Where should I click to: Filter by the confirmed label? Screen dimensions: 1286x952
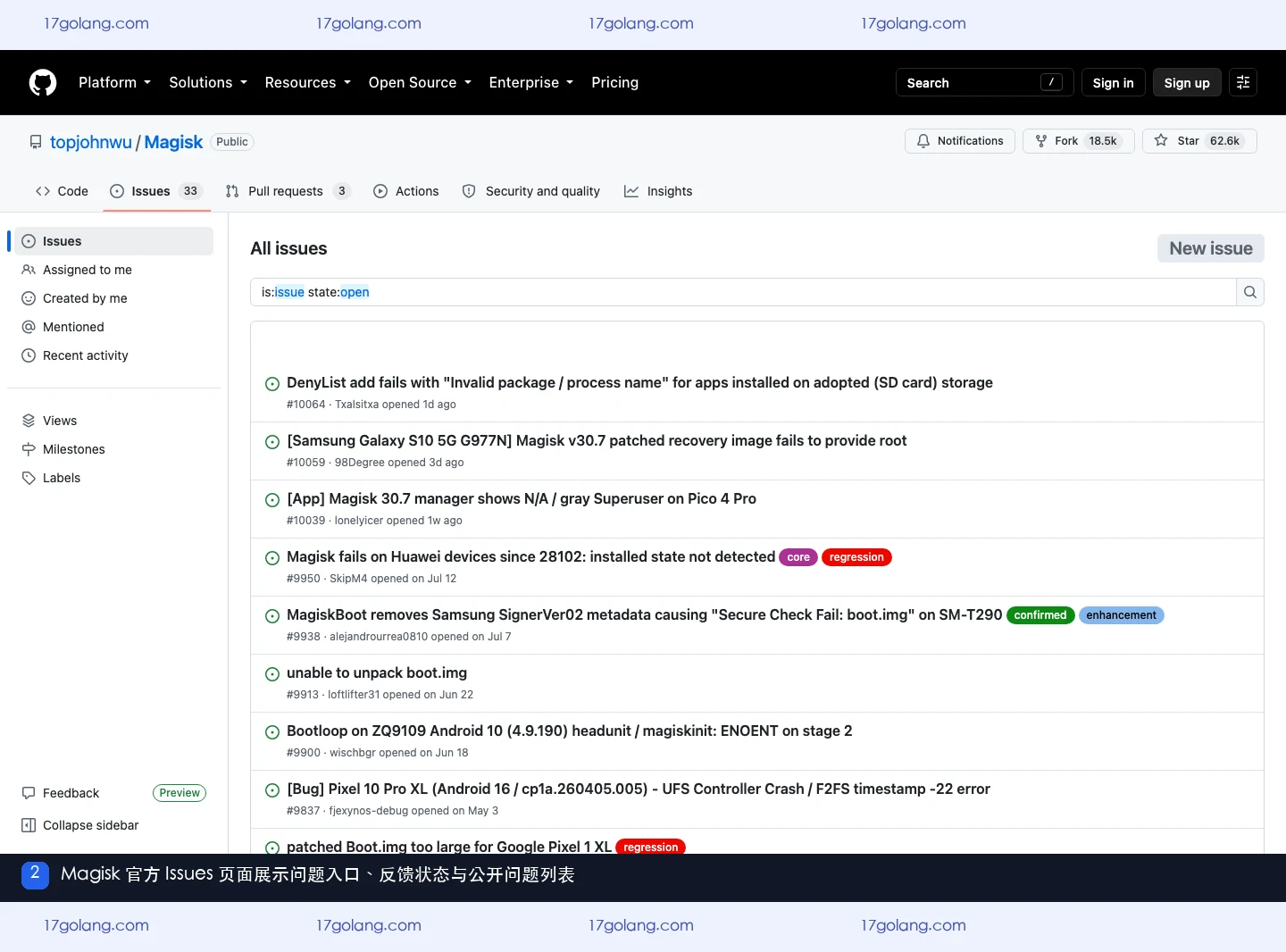coord(1040,615)
